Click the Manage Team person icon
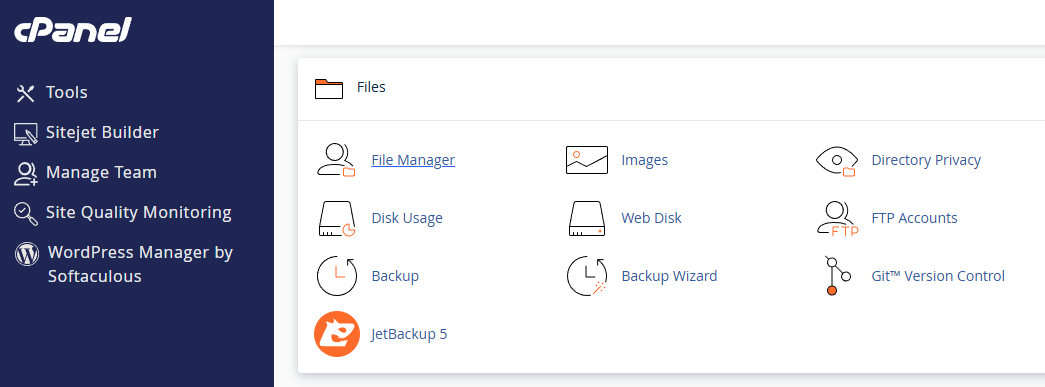 (x=25, y=173)
